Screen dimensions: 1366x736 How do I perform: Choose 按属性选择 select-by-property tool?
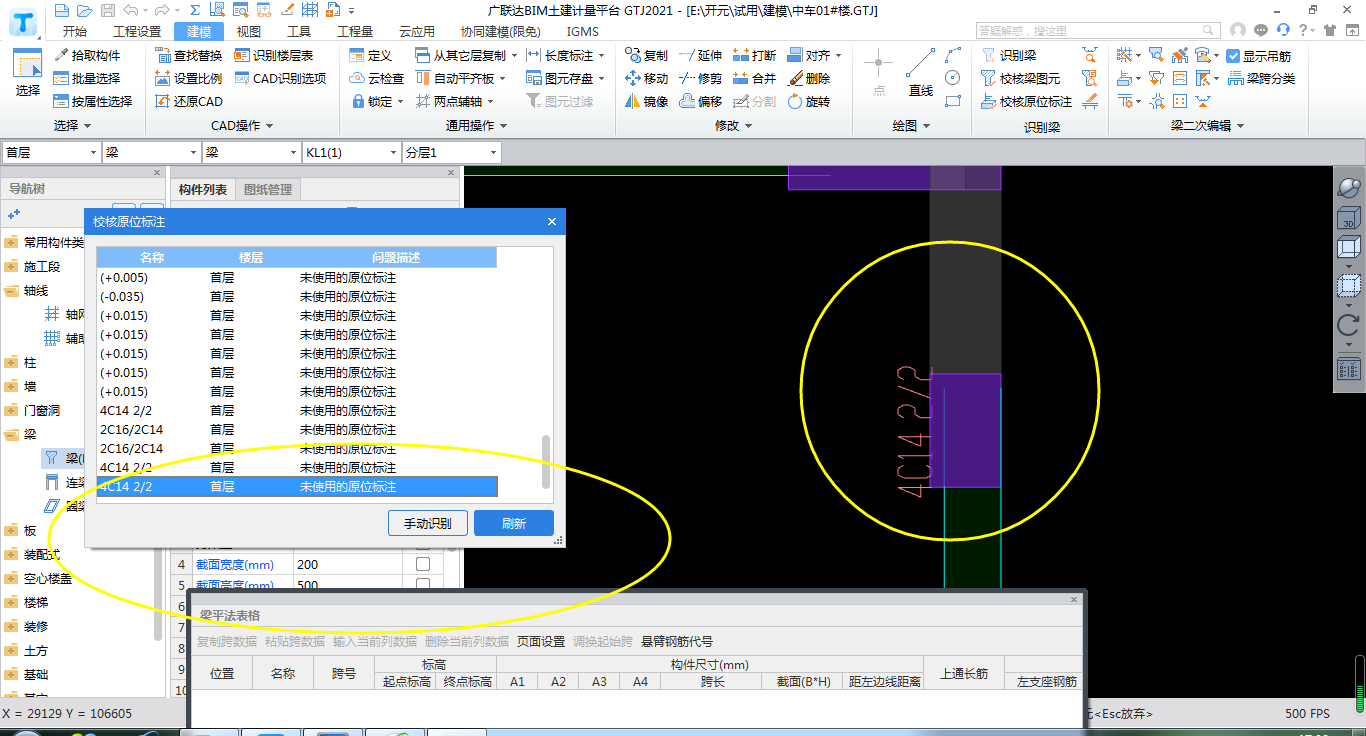pyautogui.click(x=93, y=101)
